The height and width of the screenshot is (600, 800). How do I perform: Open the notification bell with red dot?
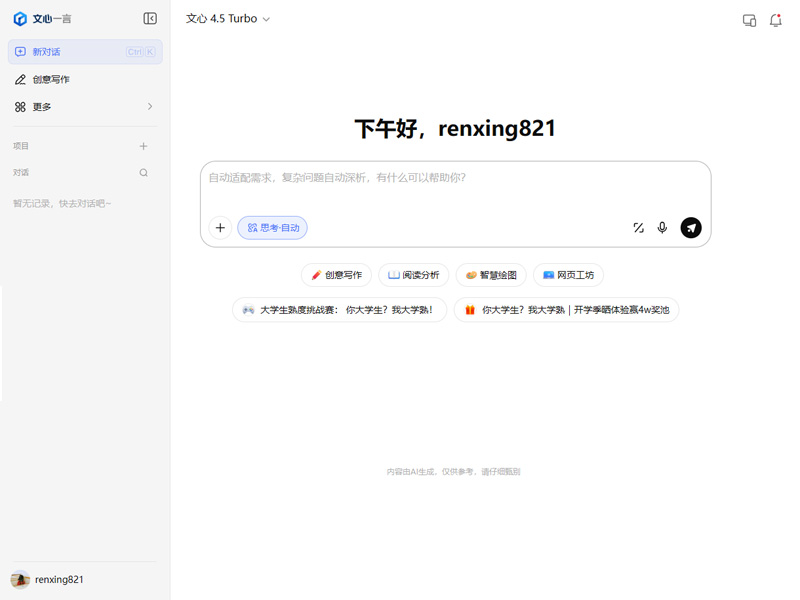[775, 19]
